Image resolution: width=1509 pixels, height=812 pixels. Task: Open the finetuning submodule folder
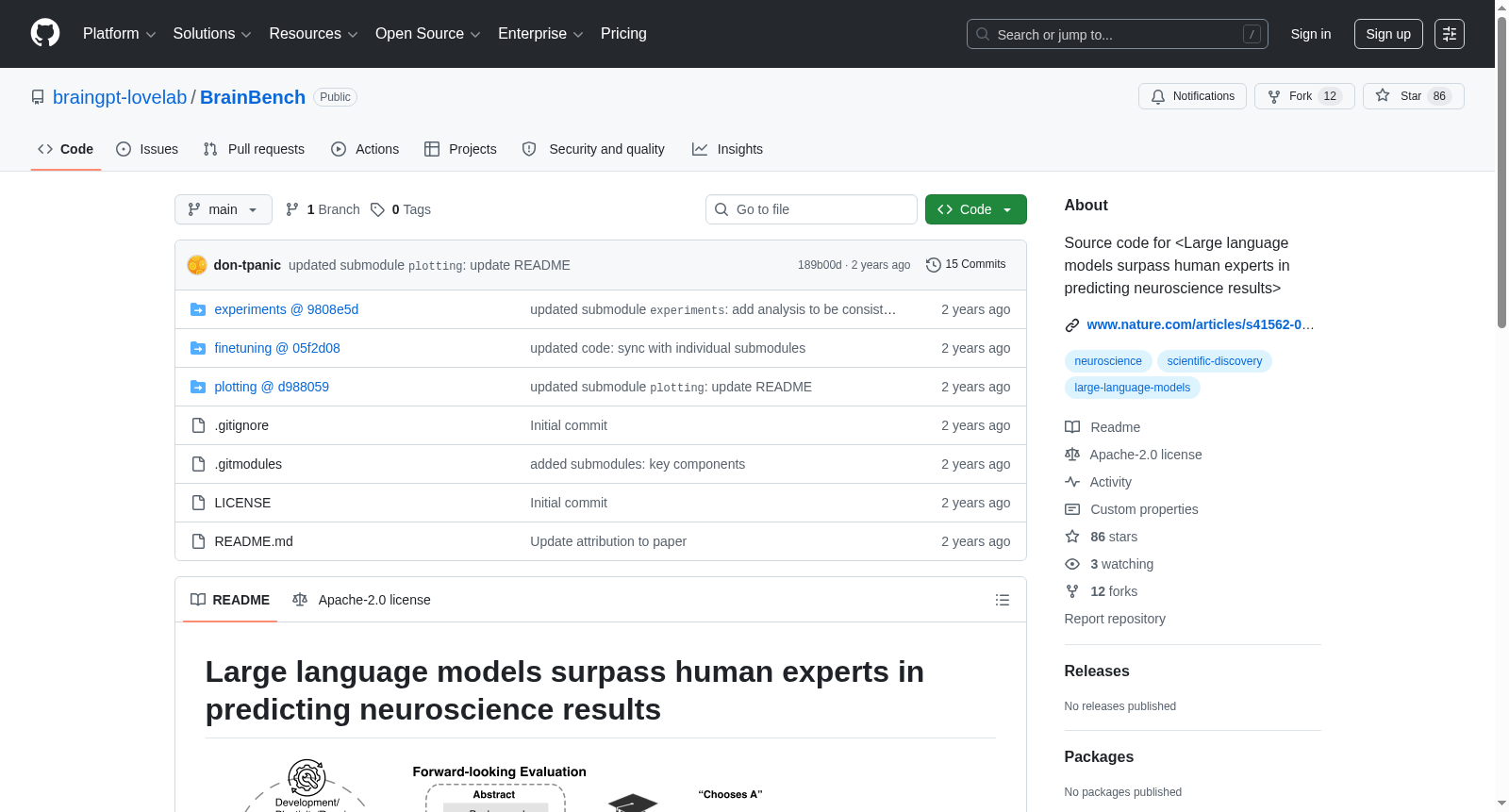pos(277,348)
